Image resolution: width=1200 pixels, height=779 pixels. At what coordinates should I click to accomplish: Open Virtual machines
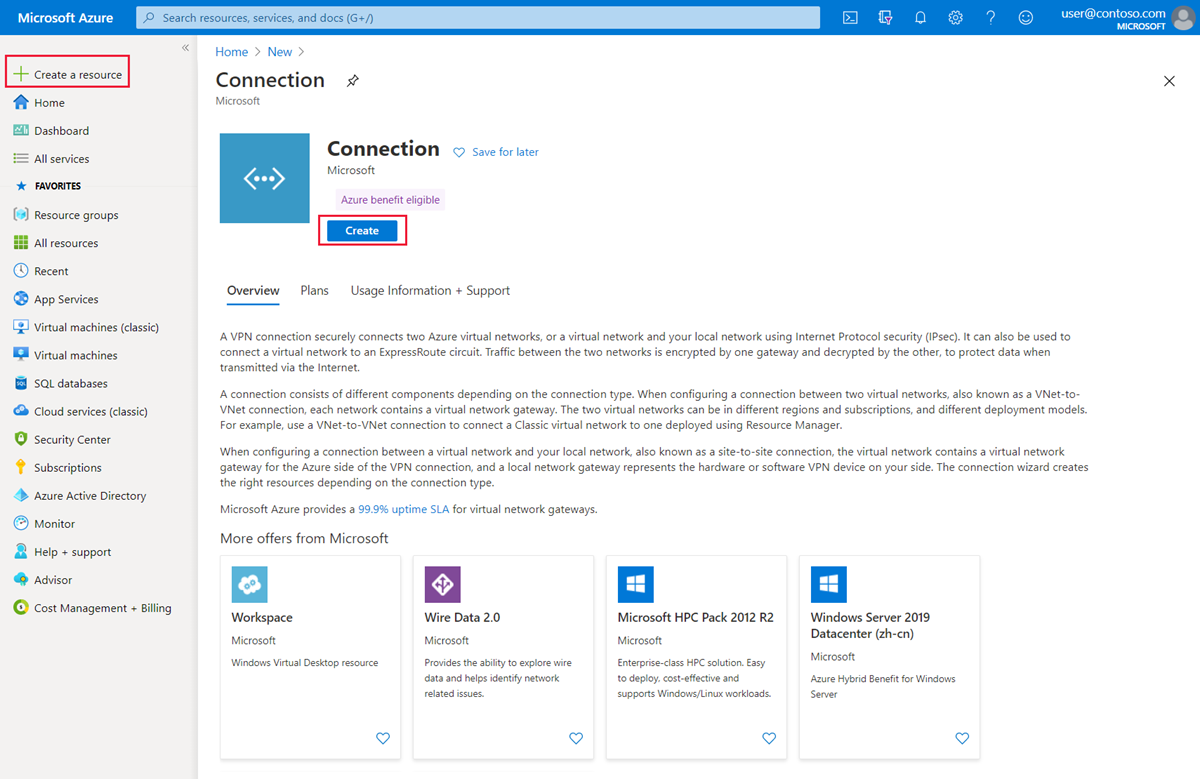point(66,355)
